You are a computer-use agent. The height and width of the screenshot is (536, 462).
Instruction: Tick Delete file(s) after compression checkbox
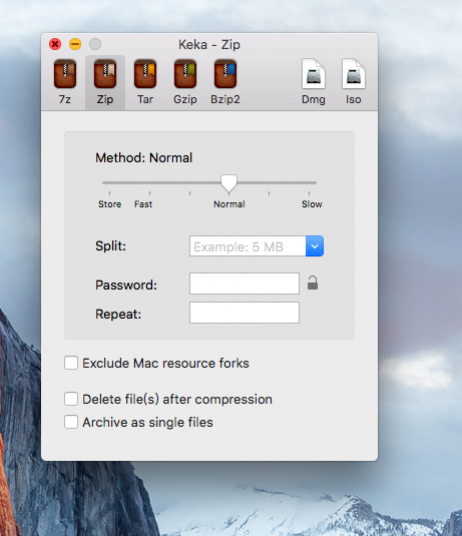pos(71,399)
